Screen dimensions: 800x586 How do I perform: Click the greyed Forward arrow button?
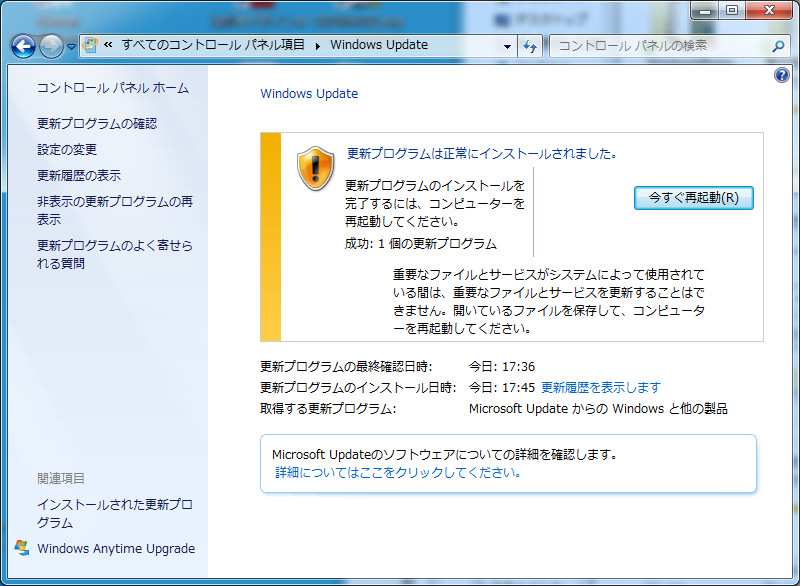(x=51, y=46)
